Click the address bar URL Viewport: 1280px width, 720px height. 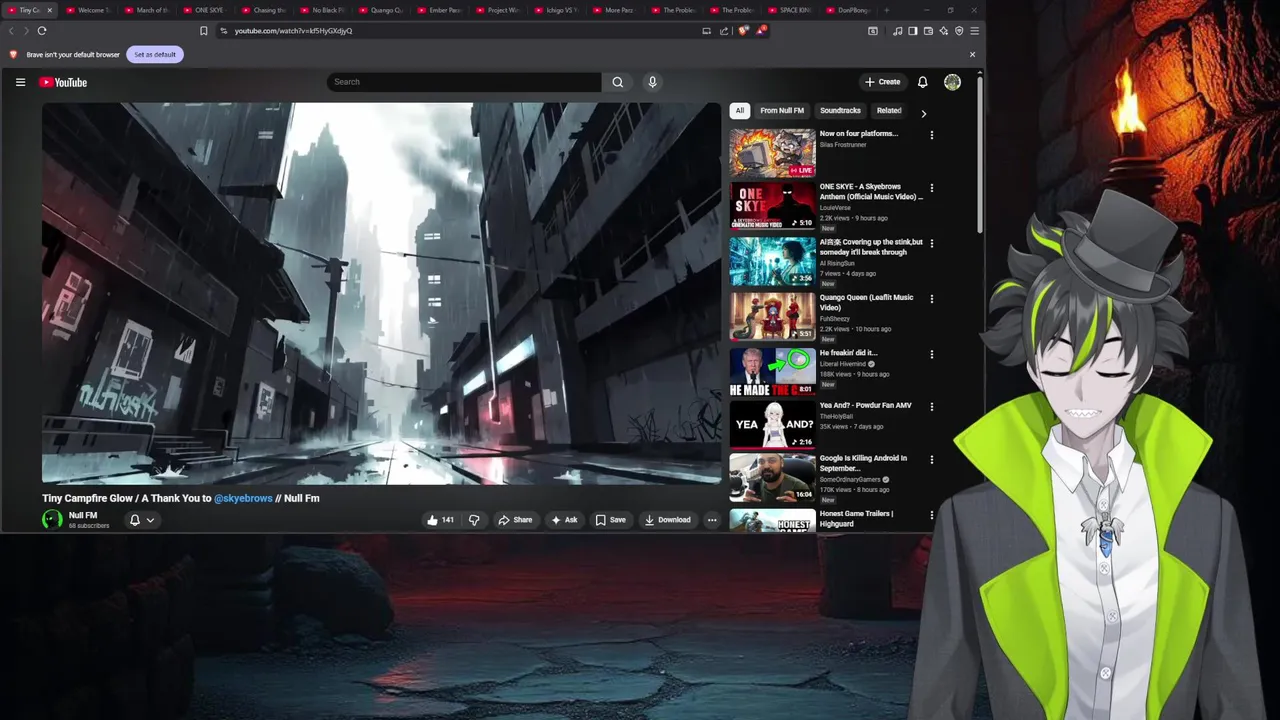[x=293, y=31]
